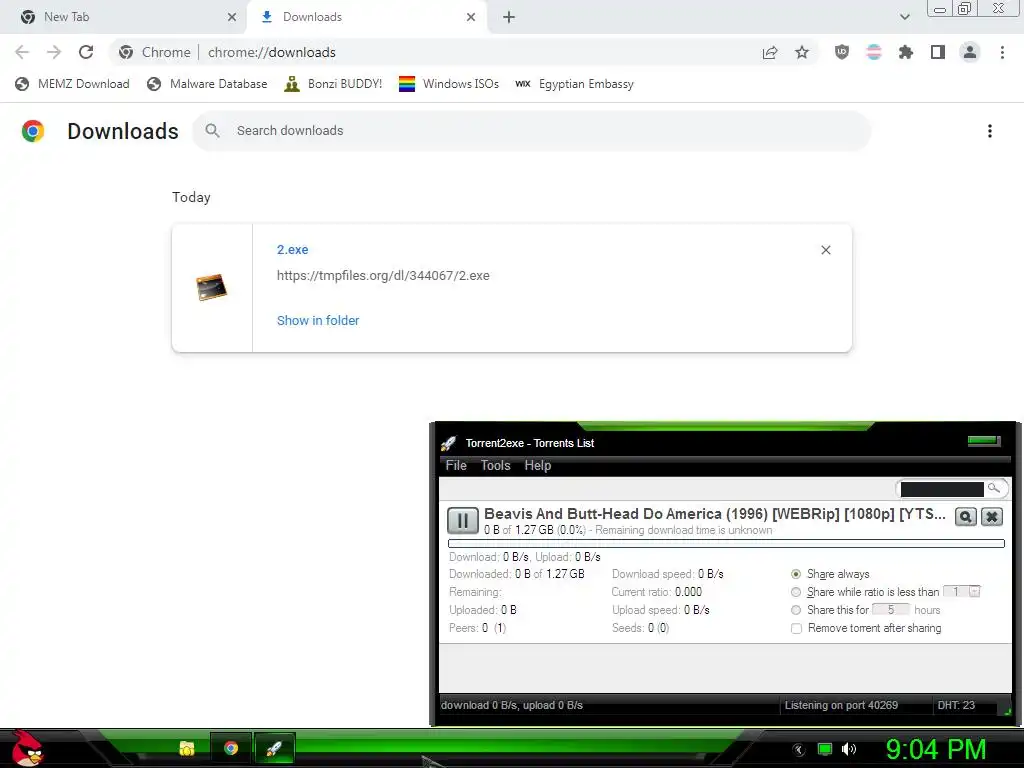The width and height of the screenshot is (1024, 768).
Task: Select Share this for hours option
Action: point(795,610)
